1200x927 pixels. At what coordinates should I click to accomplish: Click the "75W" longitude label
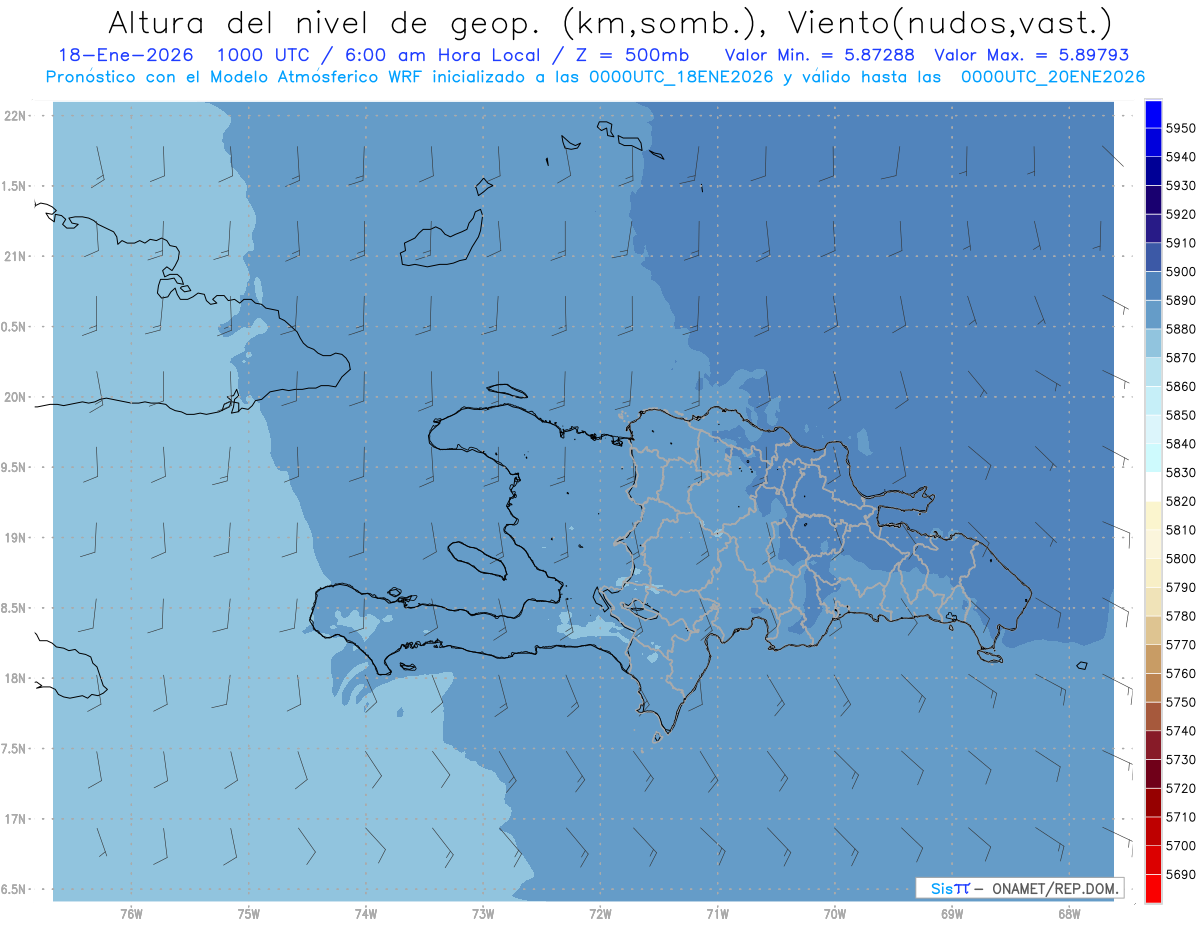point(249,913)
